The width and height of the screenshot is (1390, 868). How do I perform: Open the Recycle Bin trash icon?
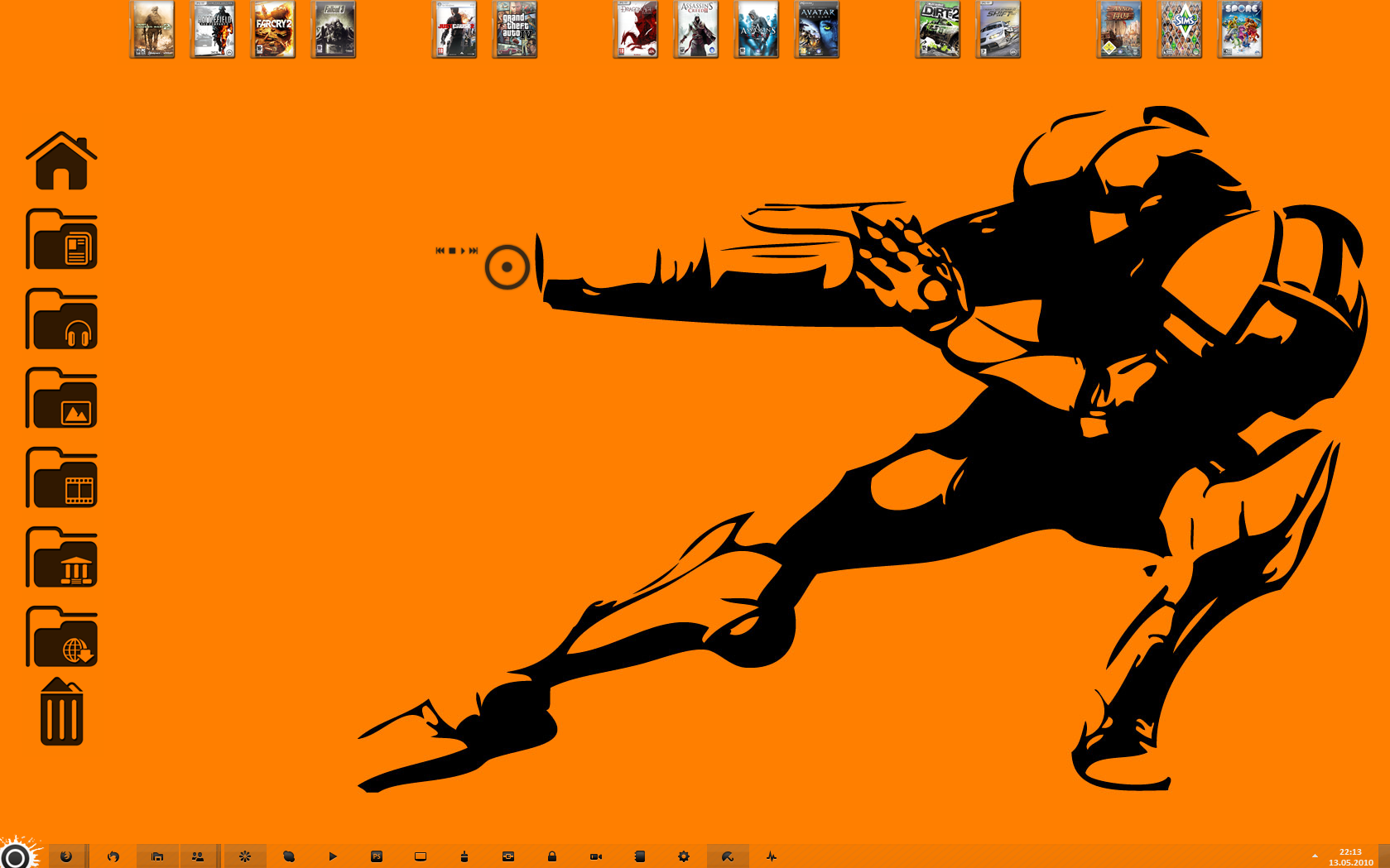[61, 712]
